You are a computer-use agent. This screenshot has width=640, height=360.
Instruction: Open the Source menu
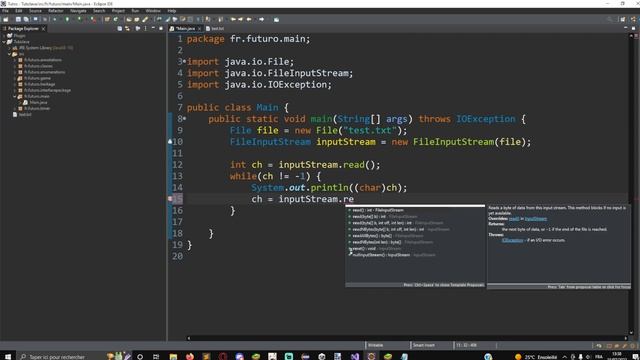(35, 11)
